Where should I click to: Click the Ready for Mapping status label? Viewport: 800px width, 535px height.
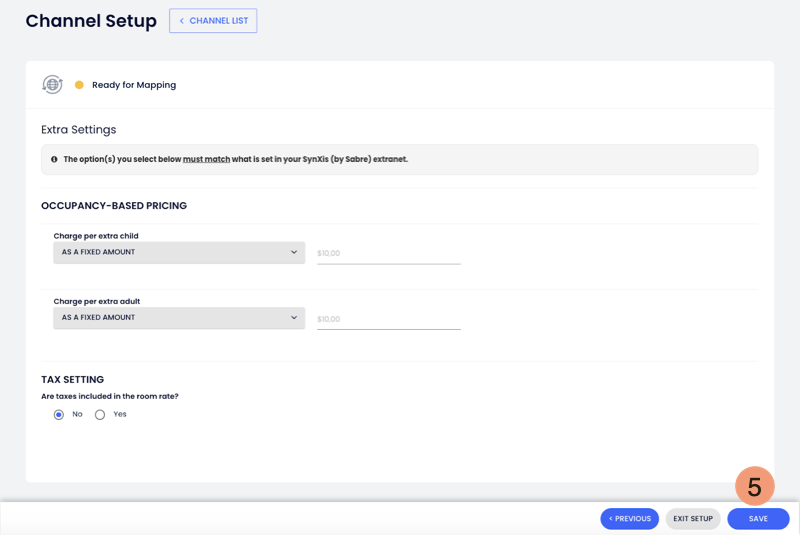134,85
